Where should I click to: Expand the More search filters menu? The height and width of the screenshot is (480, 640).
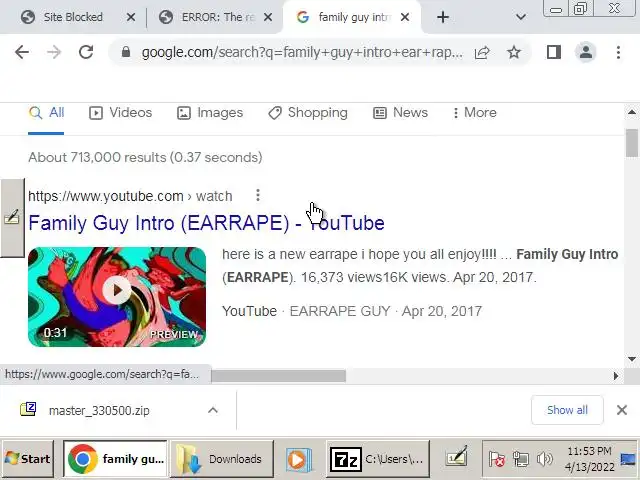point(475,113)
